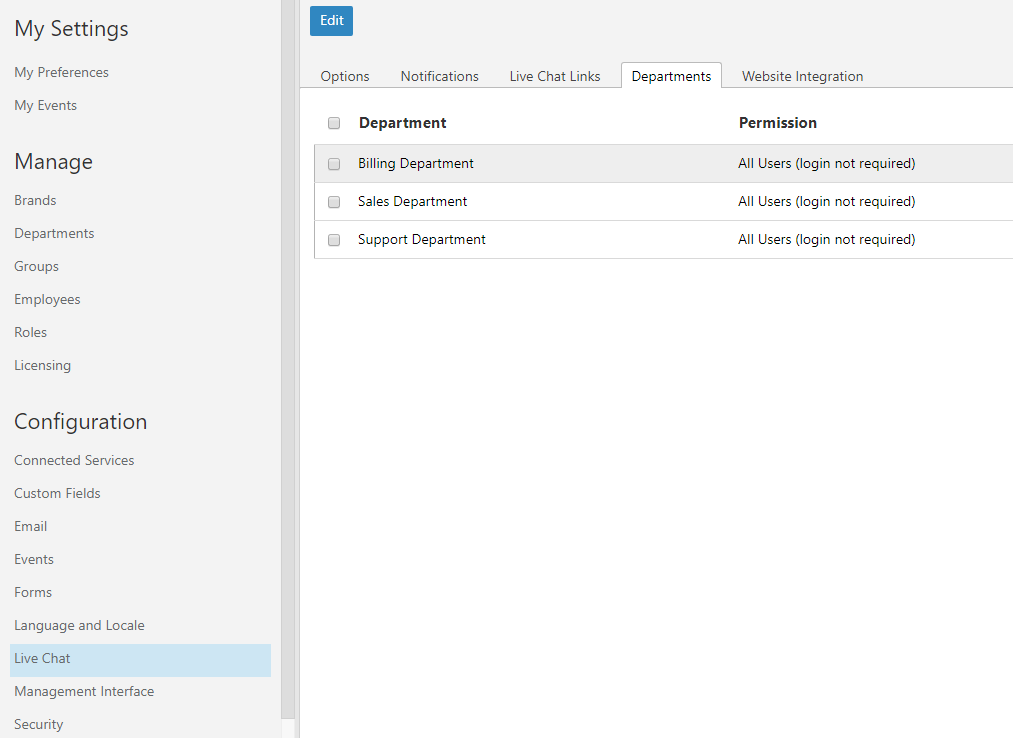Open the Notifications tab

point(439,76)
